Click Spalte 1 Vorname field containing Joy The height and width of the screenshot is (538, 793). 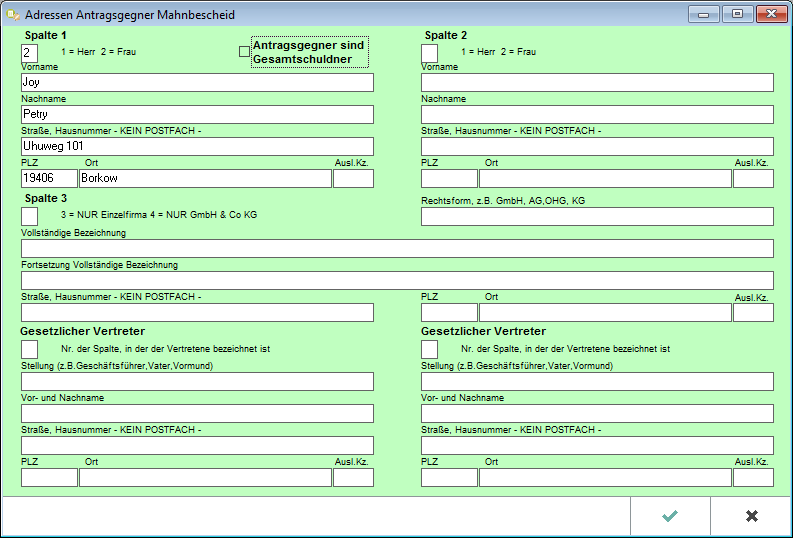click(197, 82)
